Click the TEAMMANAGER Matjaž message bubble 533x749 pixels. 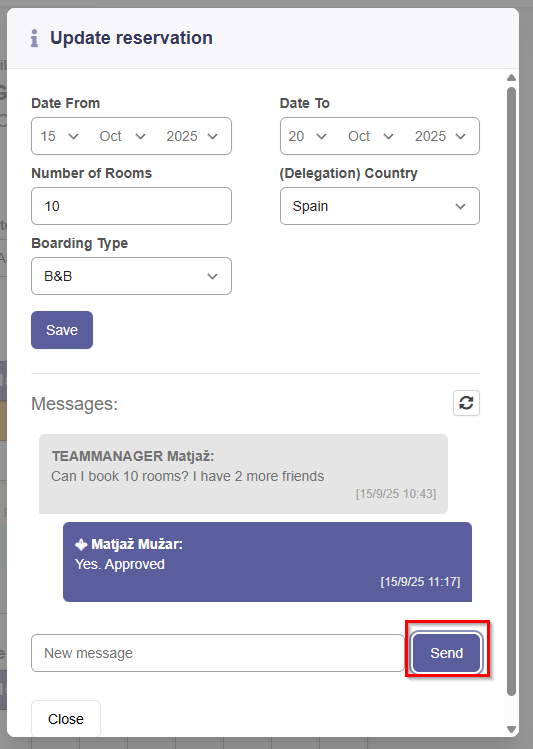coord(244,474)
